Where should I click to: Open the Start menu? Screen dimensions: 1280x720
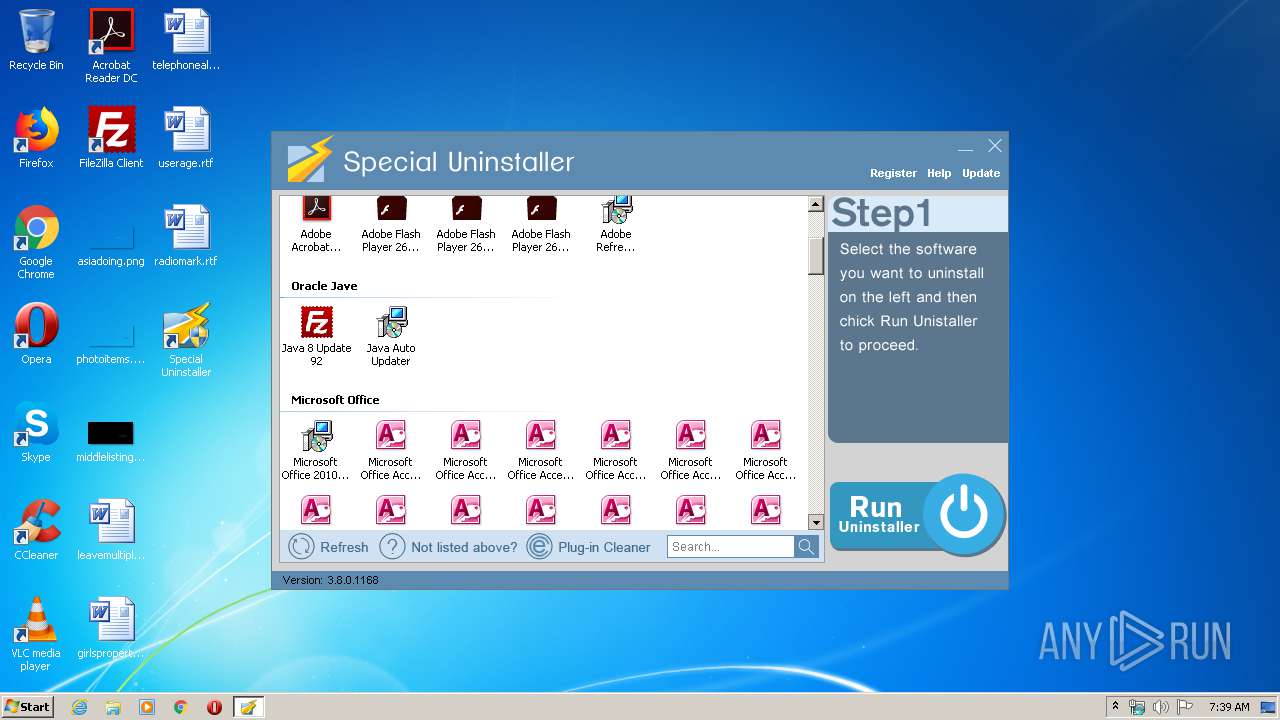tap(28, 707)
